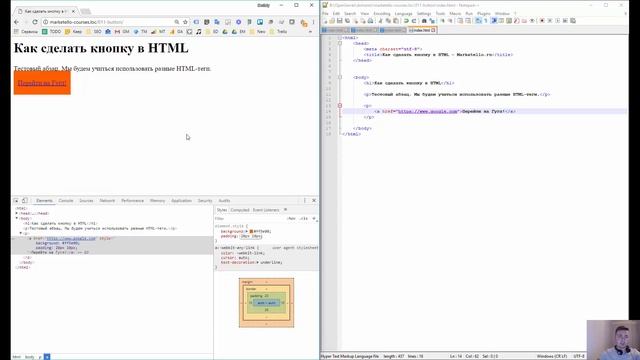Screen dimensions: 640x360
Task: Collapse body fold marker in Notepad++
Action: coord(340,77)
